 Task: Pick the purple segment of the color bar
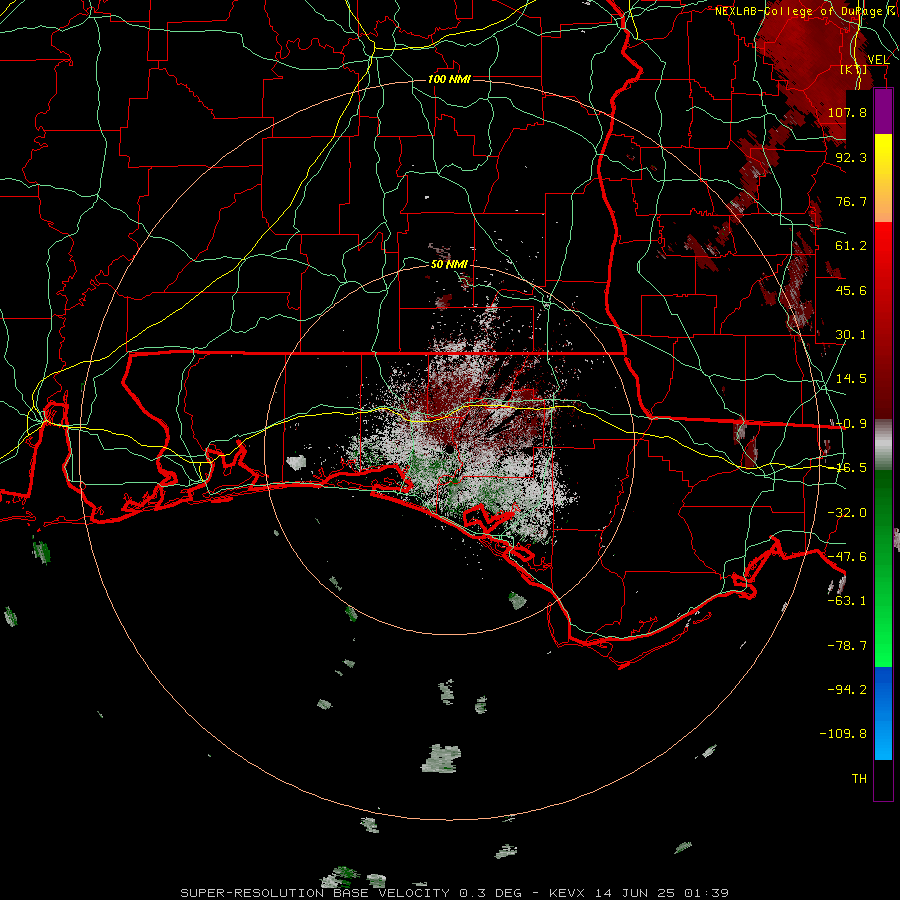[x=883, y=111]
